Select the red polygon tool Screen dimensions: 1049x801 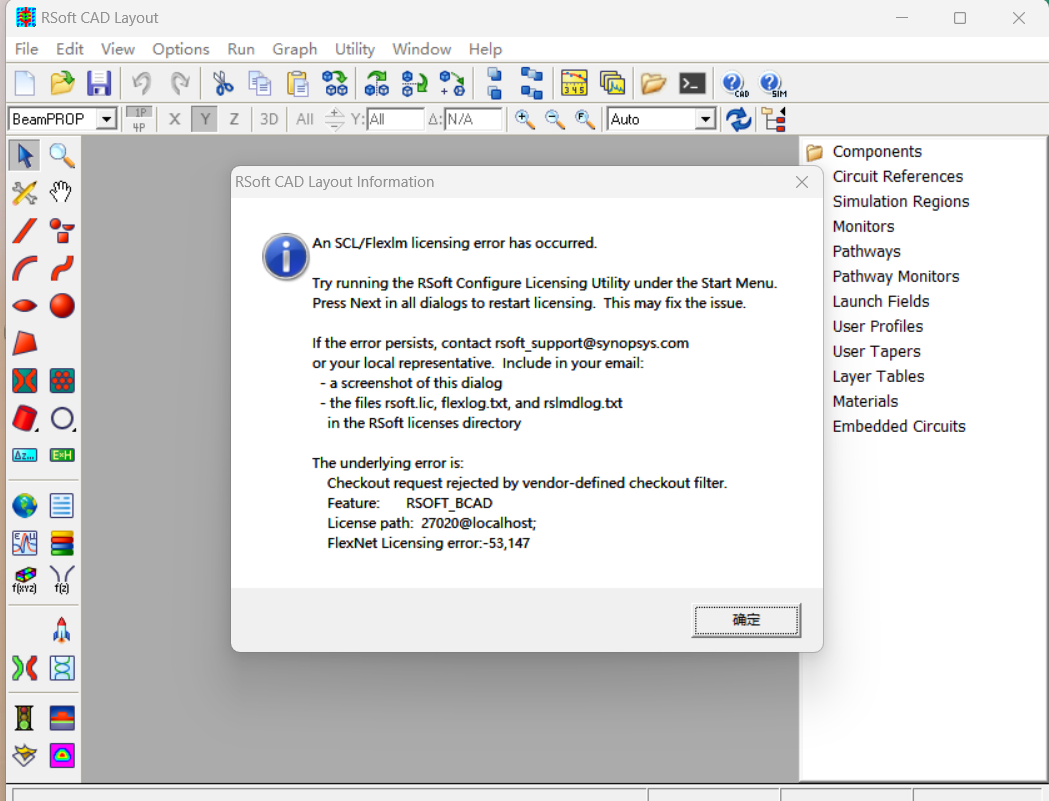[x=25, y=343]
